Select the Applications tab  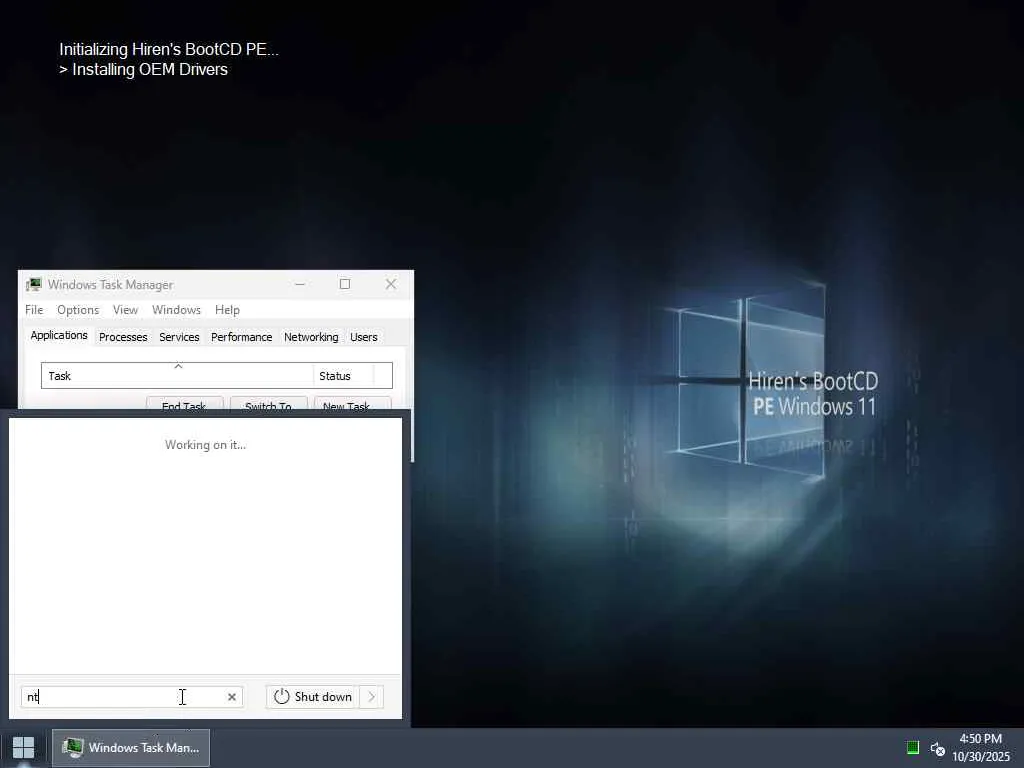59,335
